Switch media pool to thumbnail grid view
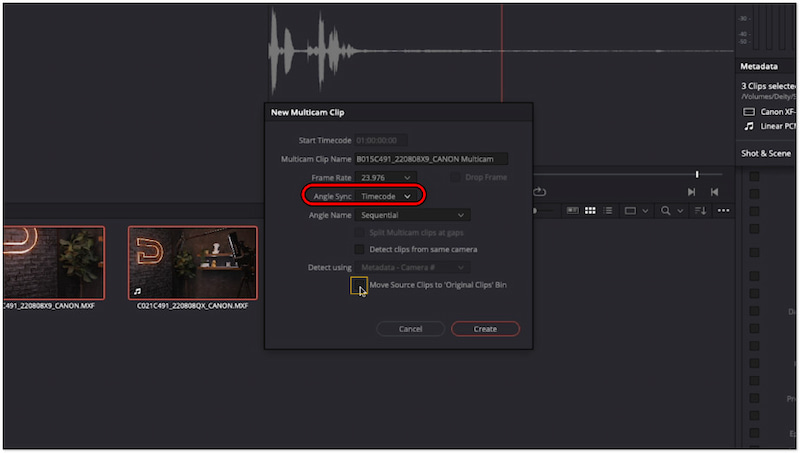Viewport: 800px width, 453px height. point(590,211)
